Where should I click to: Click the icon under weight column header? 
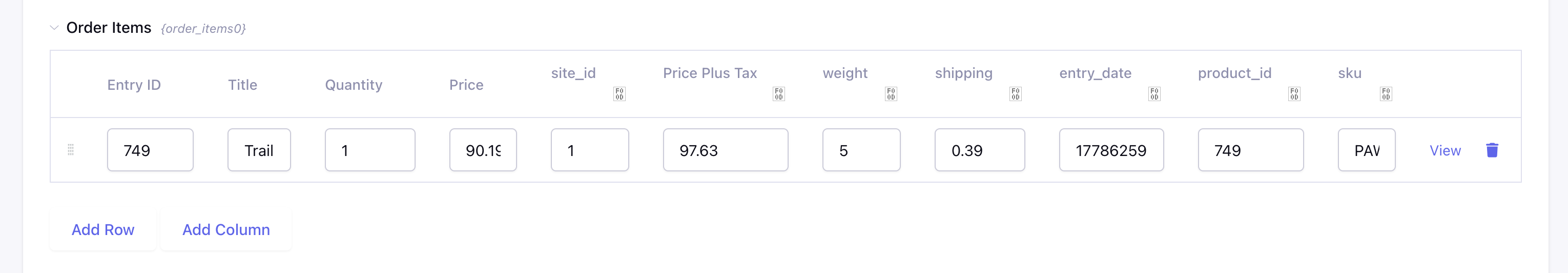tap(891, 94)
